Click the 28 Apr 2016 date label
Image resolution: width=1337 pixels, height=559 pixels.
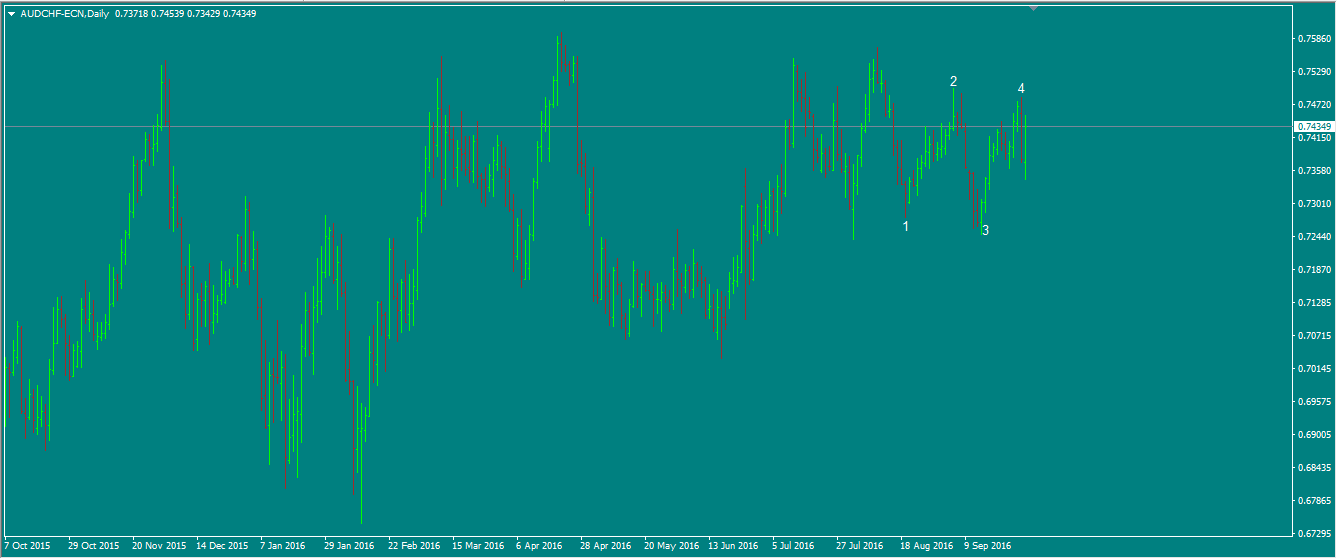(606, 547)
